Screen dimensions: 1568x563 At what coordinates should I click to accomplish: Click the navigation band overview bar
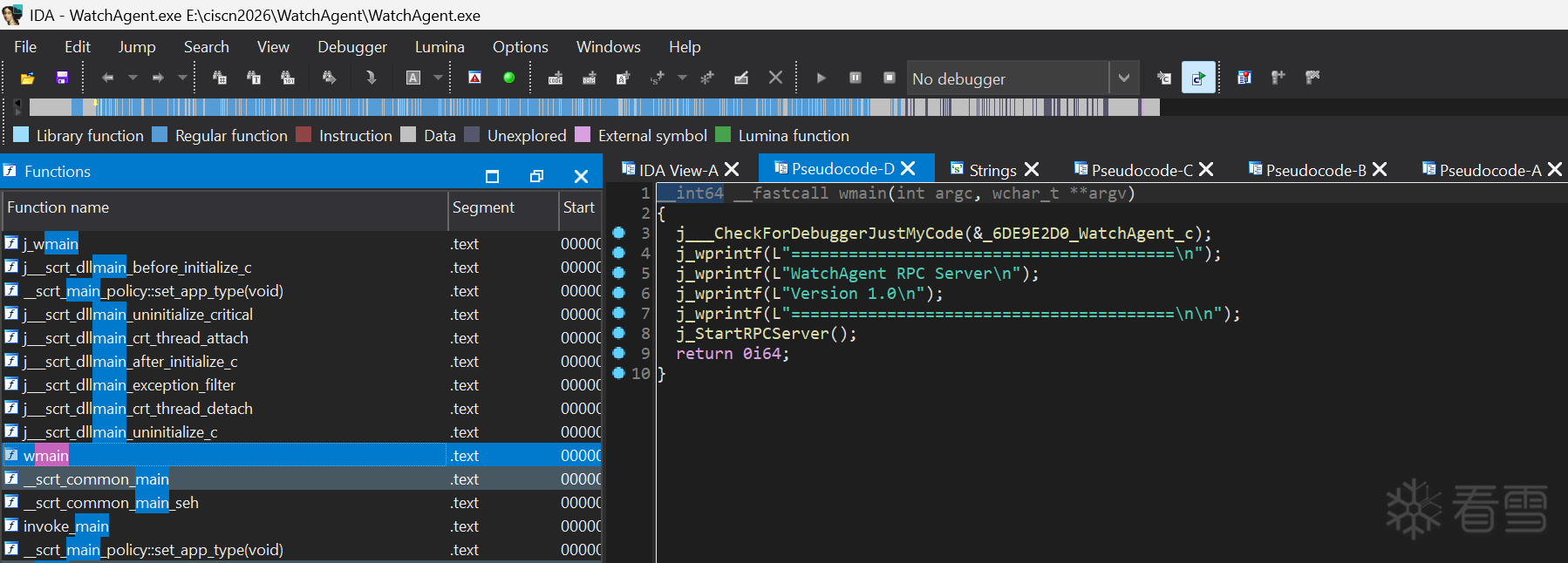point(595,107)
